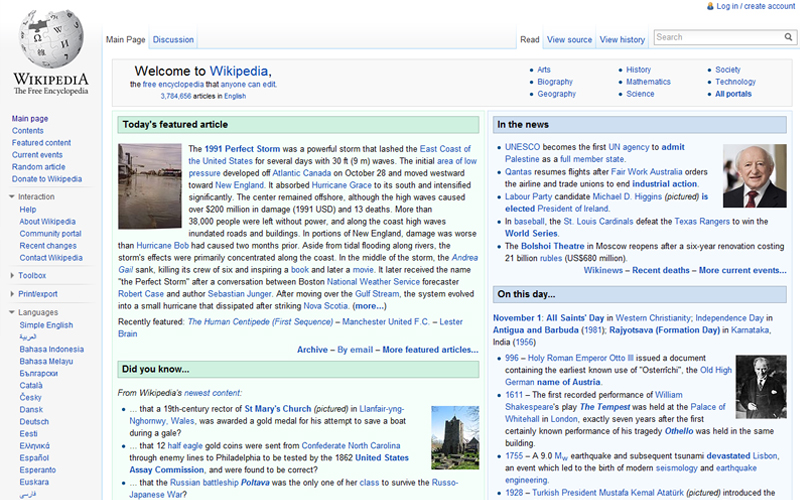Open Help in the sidebar
The height and width of the screenshot is (500, 800).
pyautogui.click(x=28, y=209)
